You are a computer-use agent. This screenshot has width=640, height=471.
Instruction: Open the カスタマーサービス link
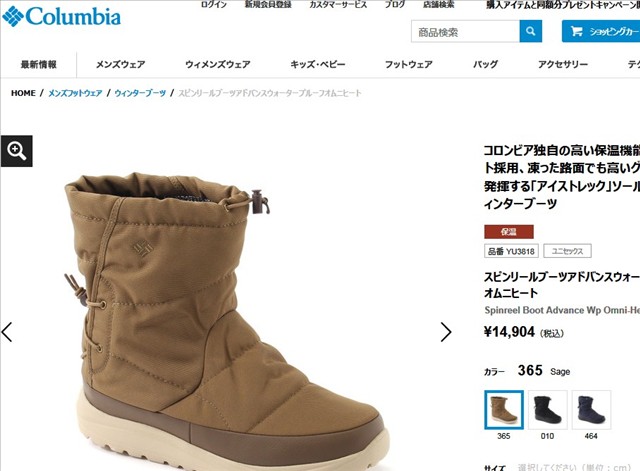(x=338, y=4)
